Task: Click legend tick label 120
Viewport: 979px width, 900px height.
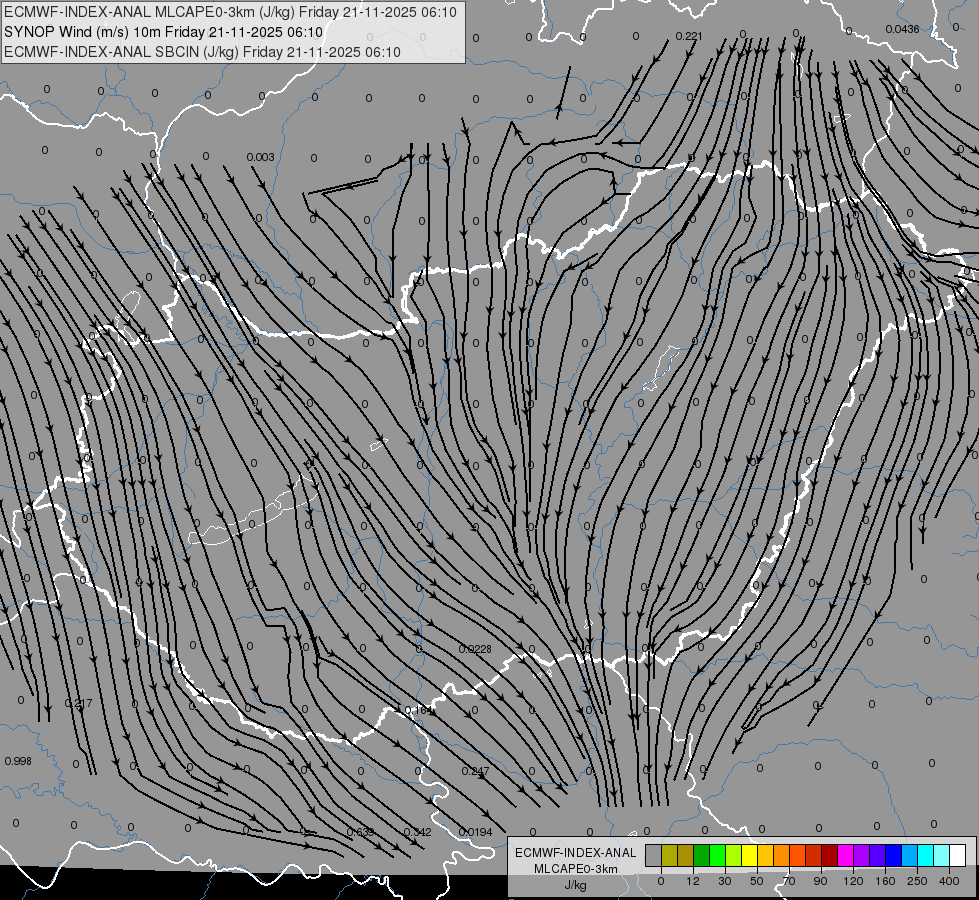Action: point(853,881)
